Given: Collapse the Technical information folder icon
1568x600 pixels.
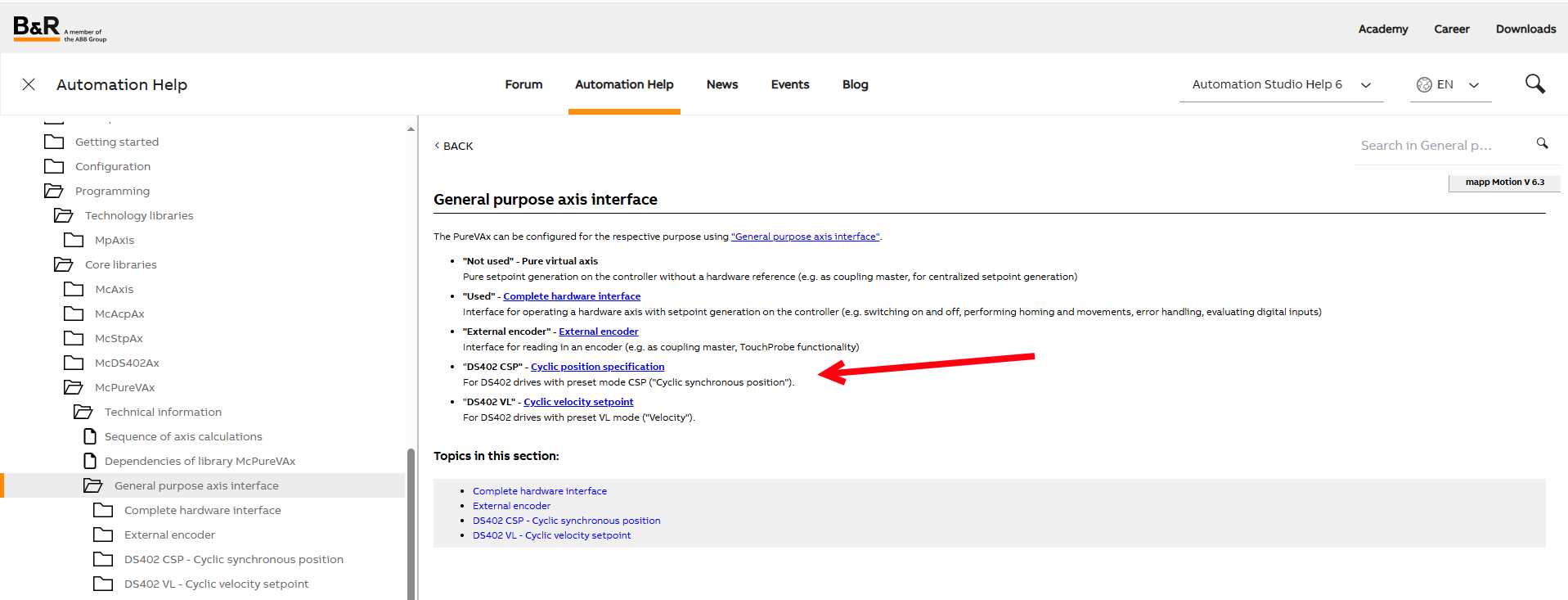Looking at the screenshot, I should pos(83,412).
